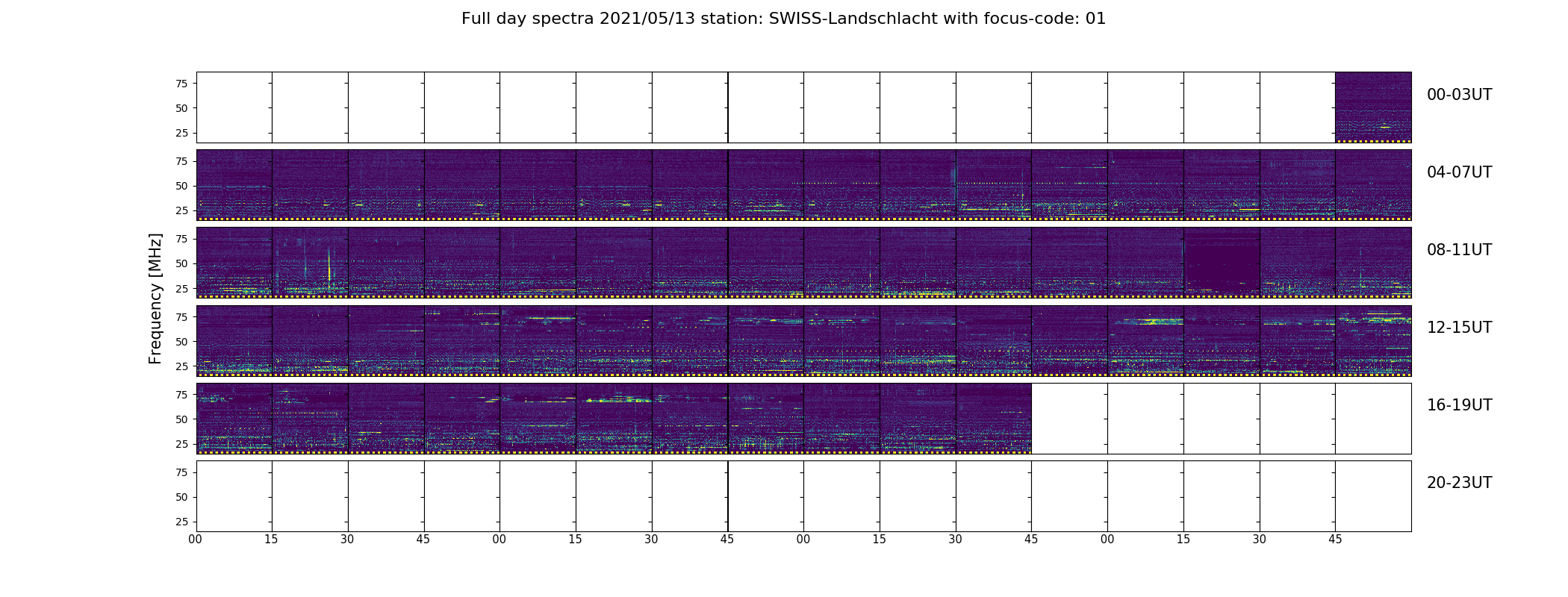Select the first spectrogram panel of the 04-07UT row
This screenshot has width=1568, height=597.
(234, 185)
